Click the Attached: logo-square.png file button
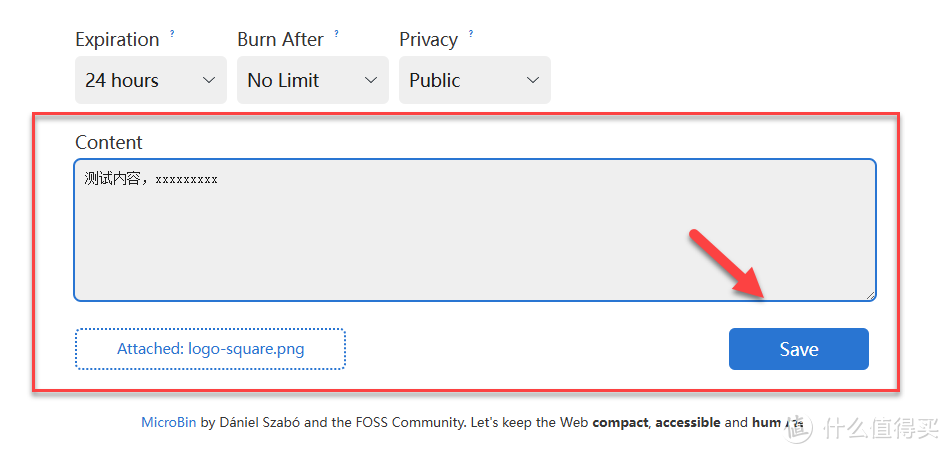950x454 pixels. click(210, 349)
